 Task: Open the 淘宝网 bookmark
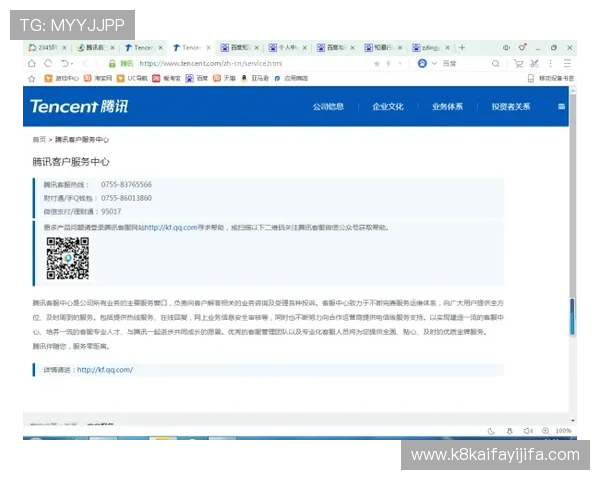(x=98, y=78)
